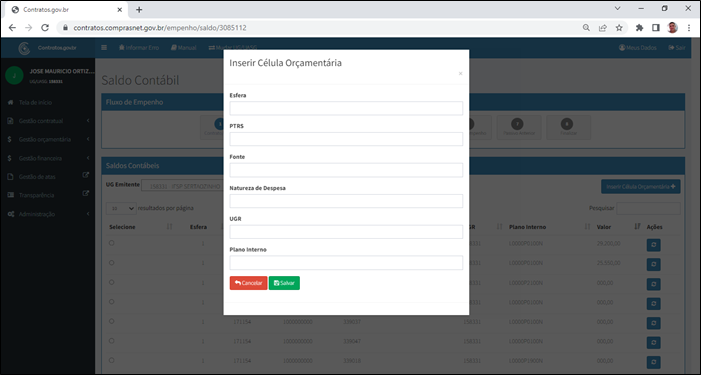Open the results per page dropdown
The height and width of the screenshot is (375, 701).
(x=121, y=208)
